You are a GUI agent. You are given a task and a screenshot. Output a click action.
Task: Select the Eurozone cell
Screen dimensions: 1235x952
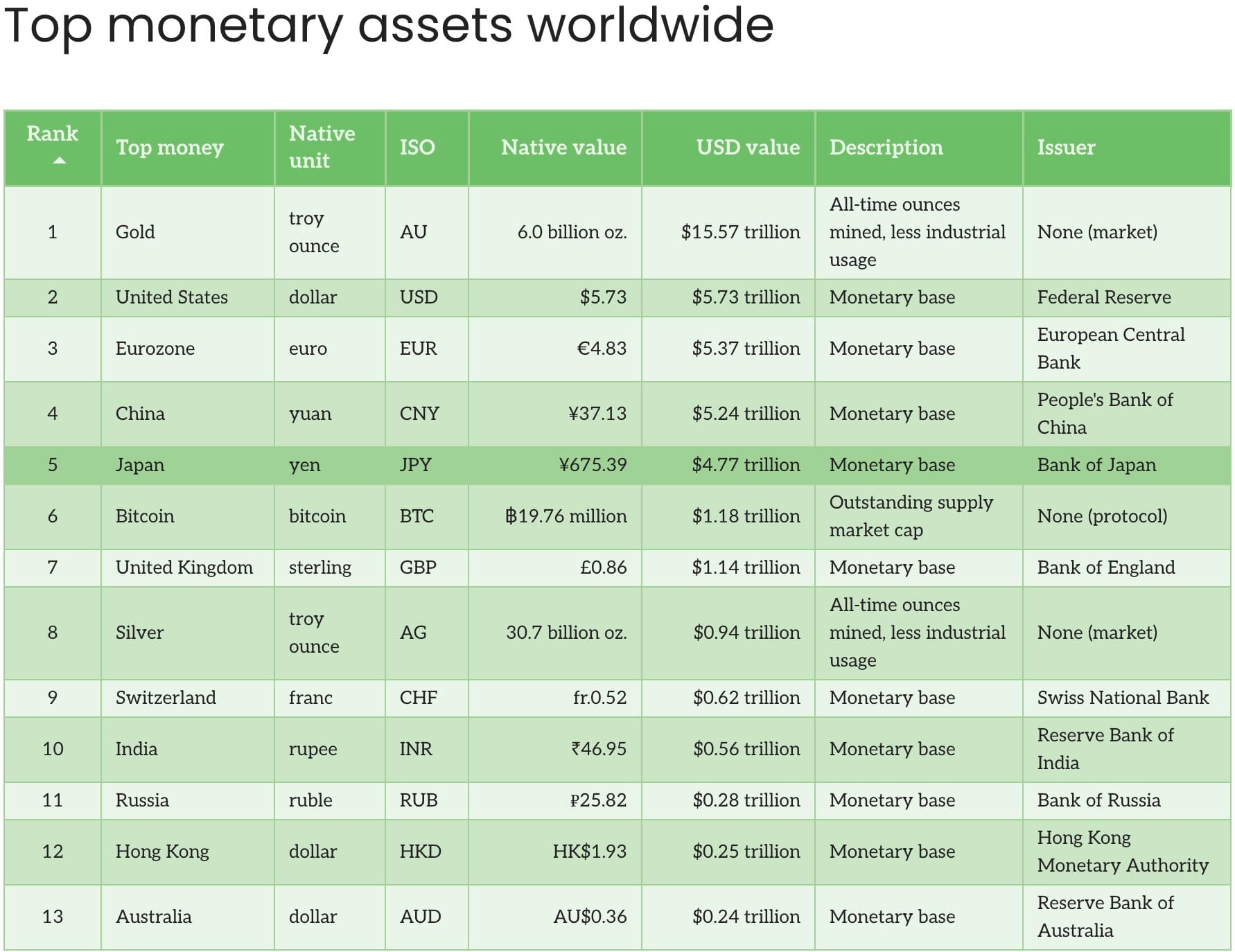tap(187, 349)
